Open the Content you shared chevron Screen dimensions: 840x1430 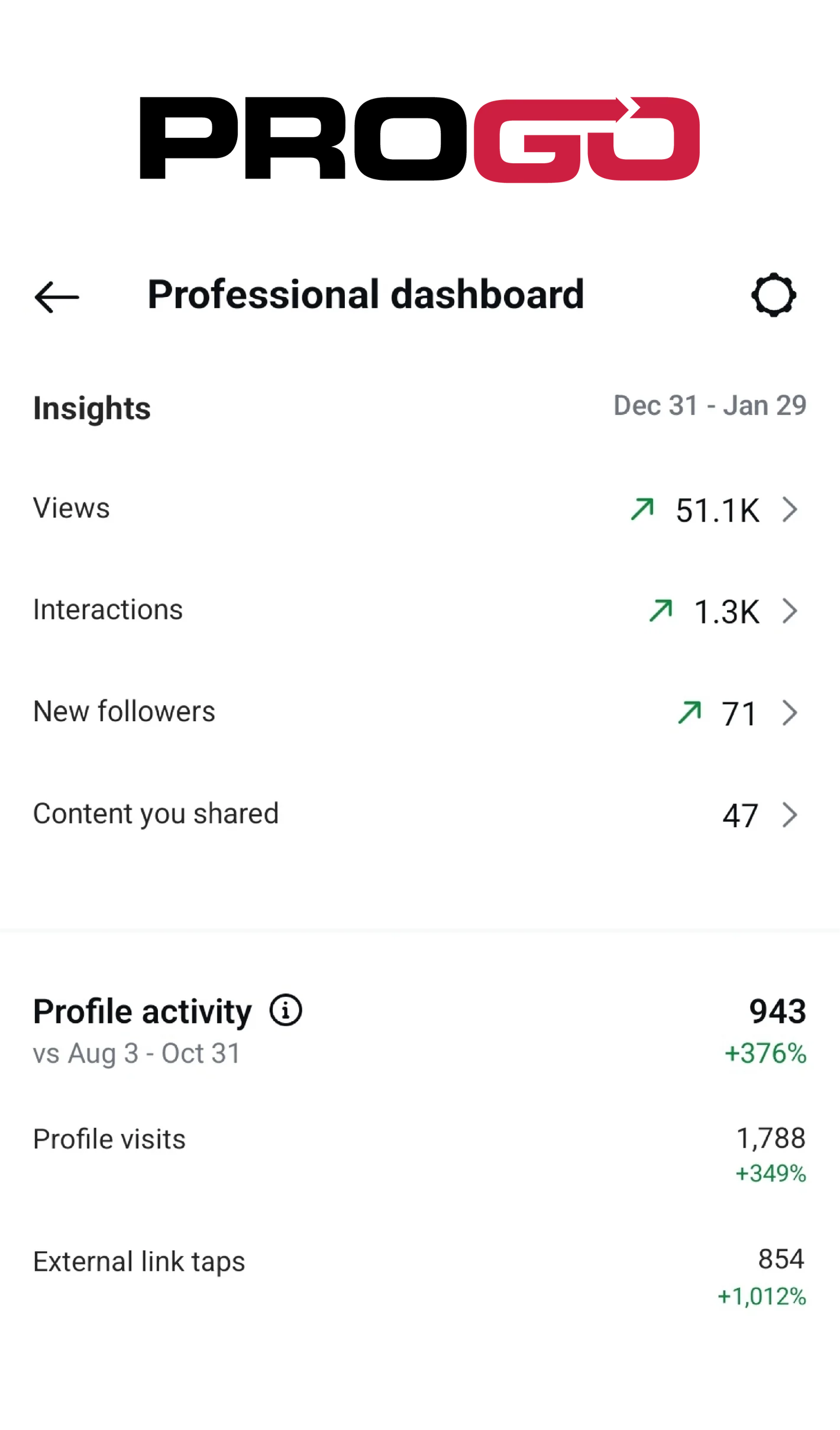(790, 815)
